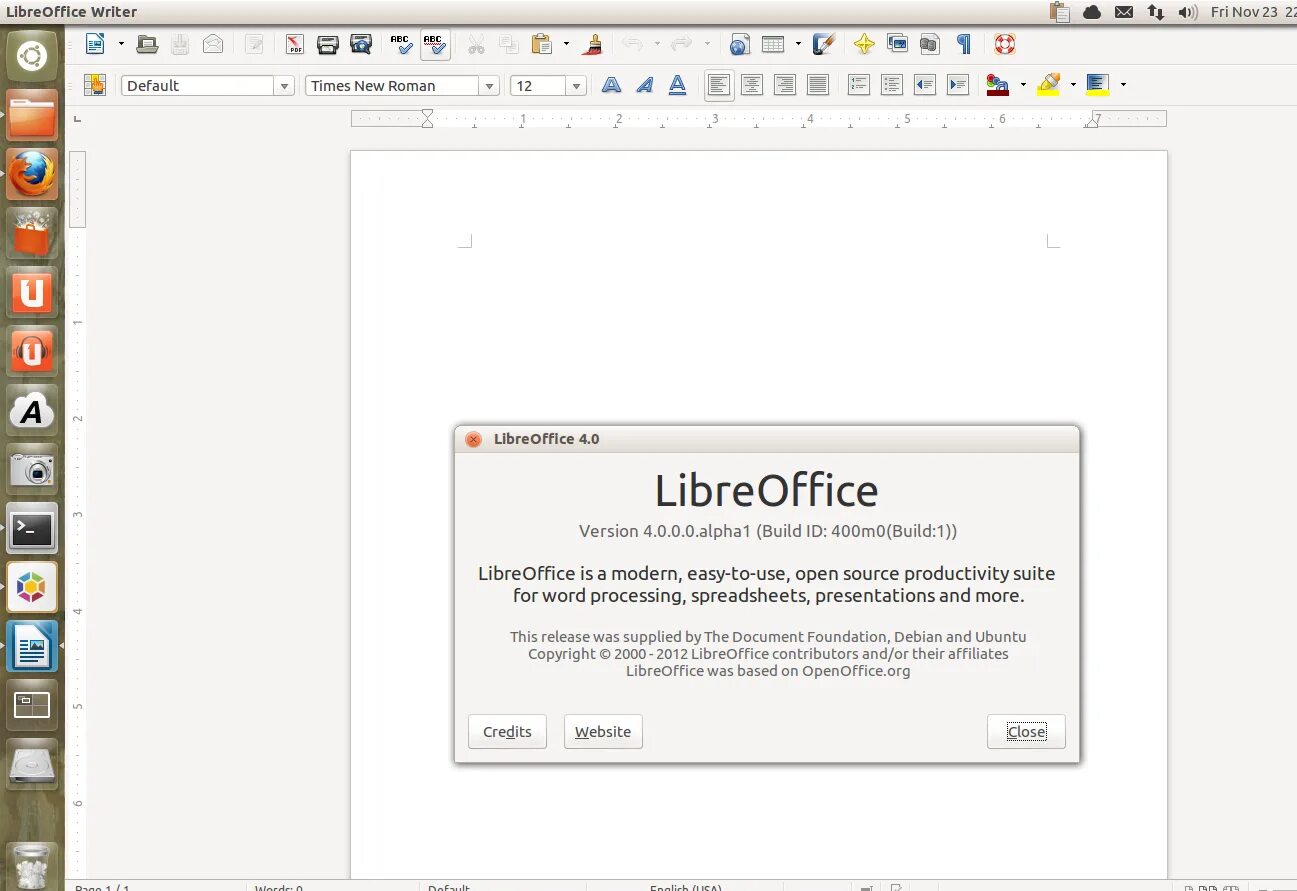Toggle Bold formatting

[x=611, y=85]
